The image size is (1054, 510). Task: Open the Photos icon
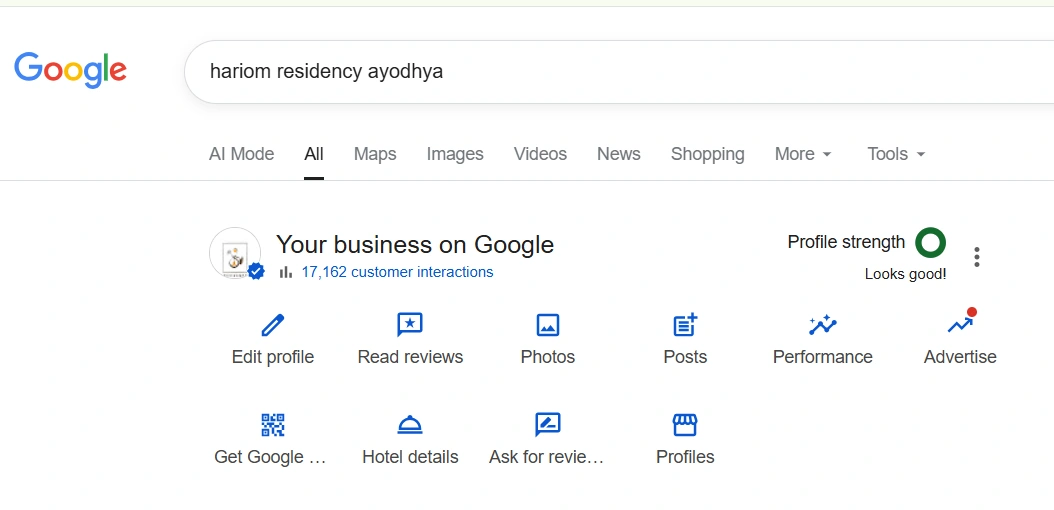tap(548, 325)
